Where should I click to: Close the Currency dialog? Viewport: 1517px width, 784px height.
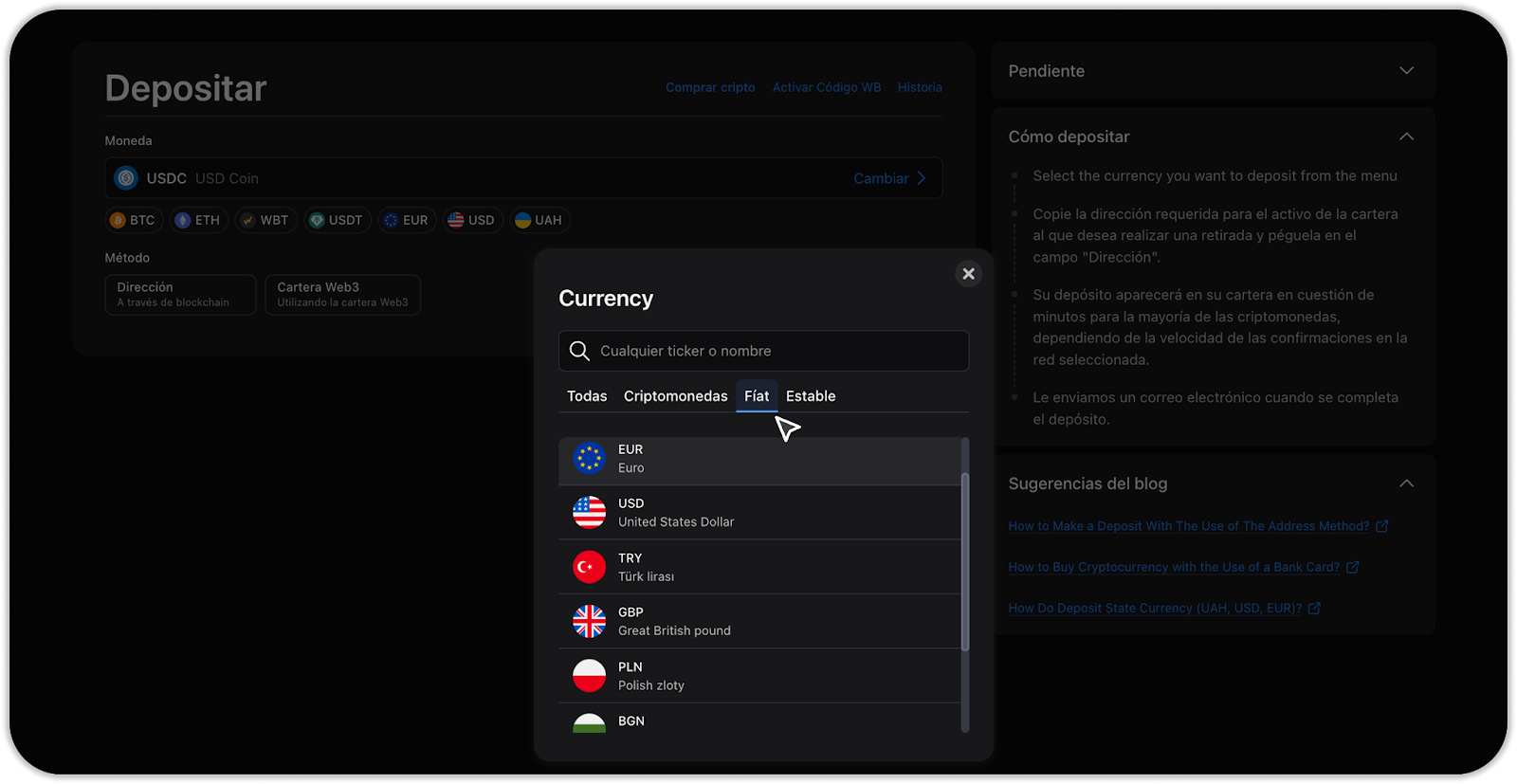click(x=968, y=274)
